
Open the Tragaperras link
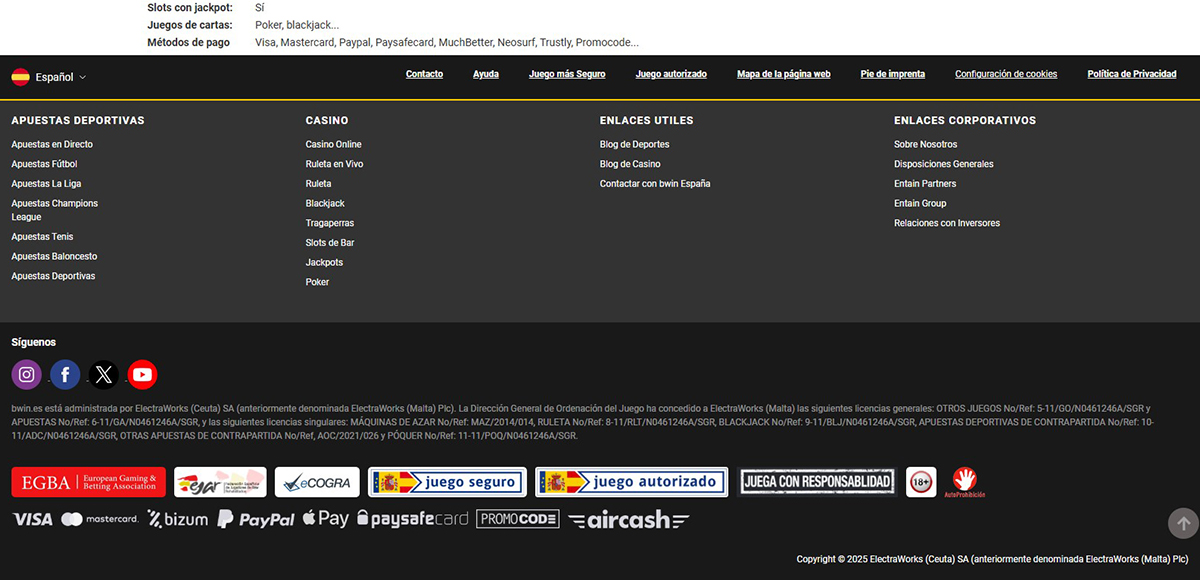click(x=330, y=223)
